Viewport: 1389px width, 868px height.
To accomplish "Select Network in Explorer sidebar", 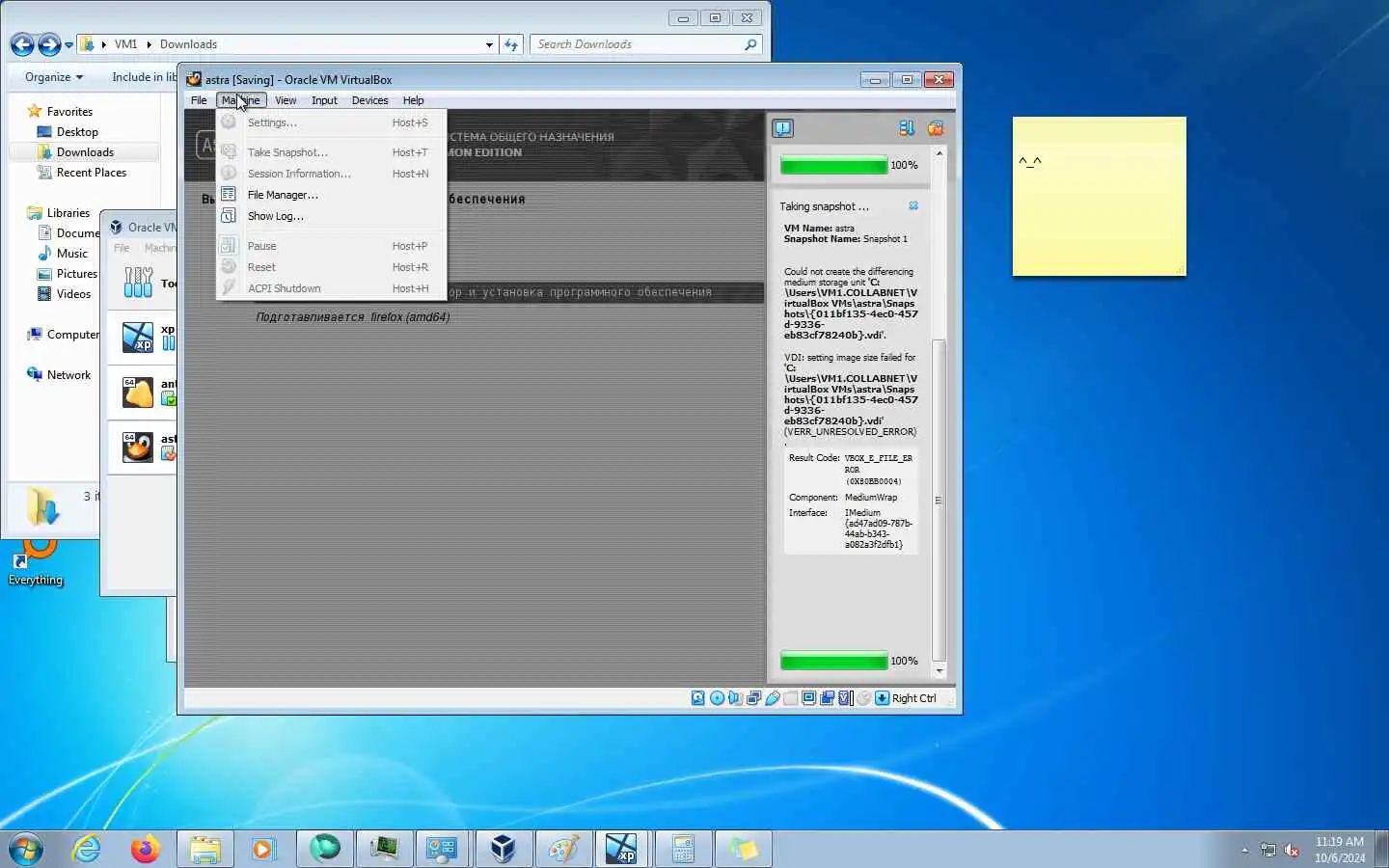I will [68, 375].
